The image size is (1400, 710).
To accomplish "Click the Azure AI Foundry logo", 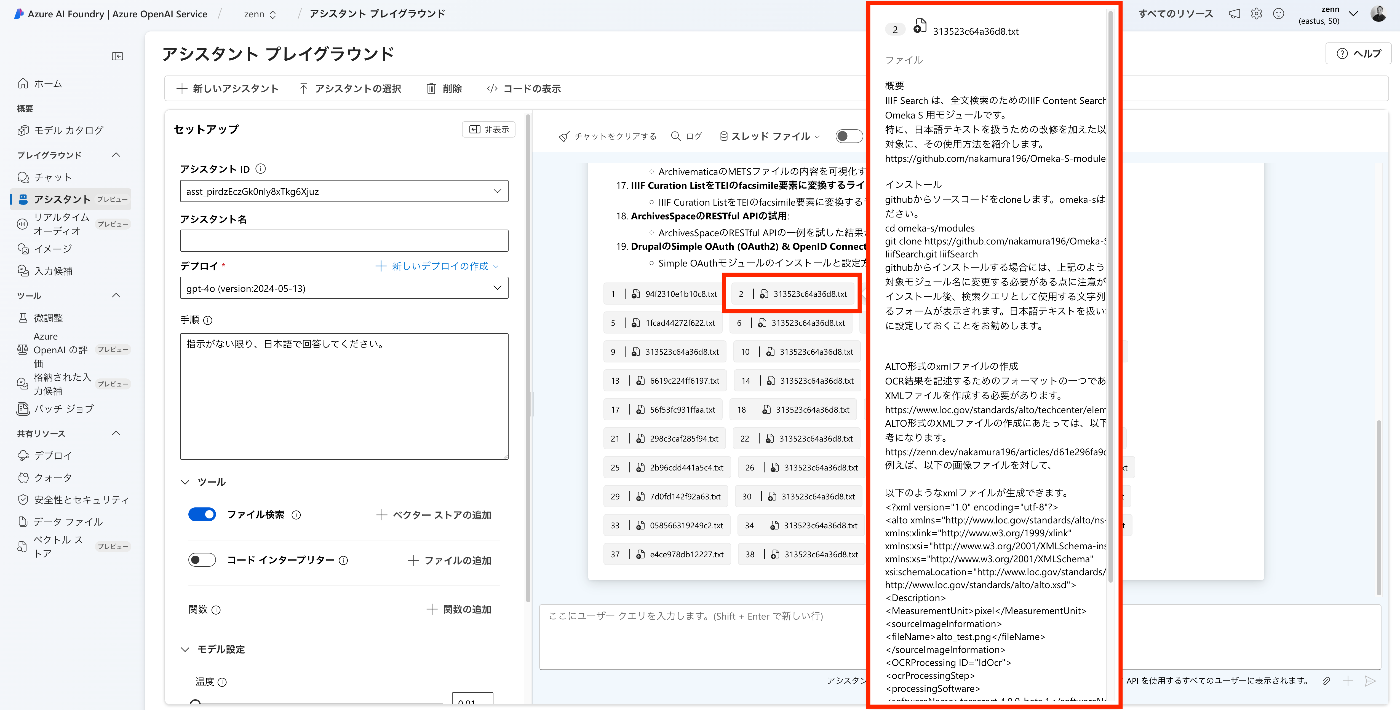I will [19, 14].
